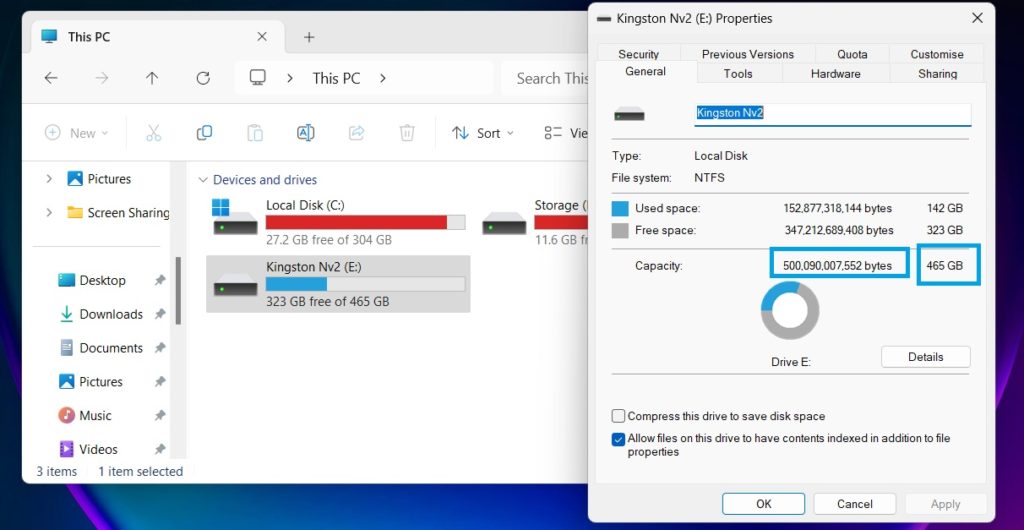Image resolution: width=1024 pixels, height=530 pixels.
Task: Open Desktop in quick access
Action: coord(102,280)
